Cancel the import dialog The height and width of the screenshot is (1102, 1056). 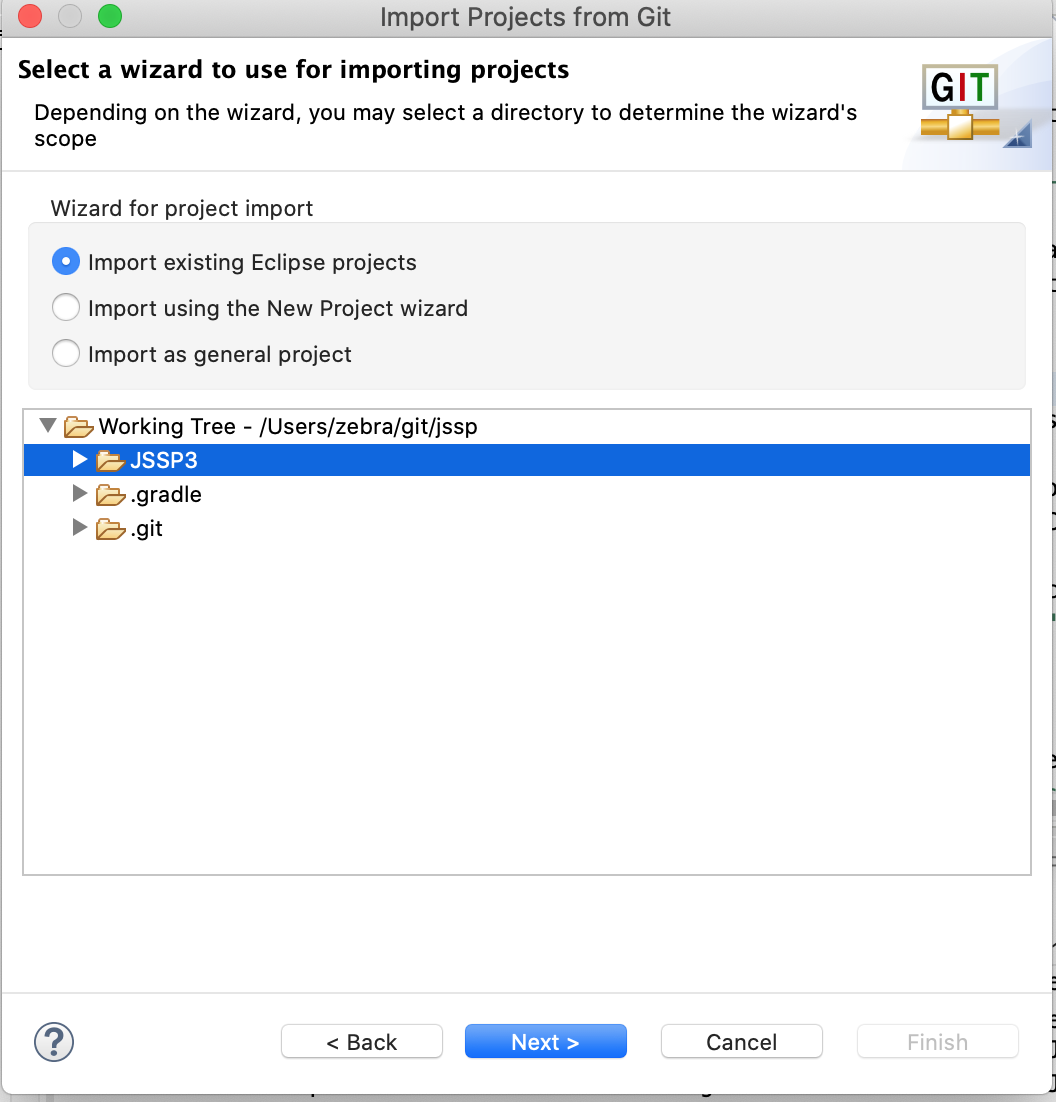741,1042
